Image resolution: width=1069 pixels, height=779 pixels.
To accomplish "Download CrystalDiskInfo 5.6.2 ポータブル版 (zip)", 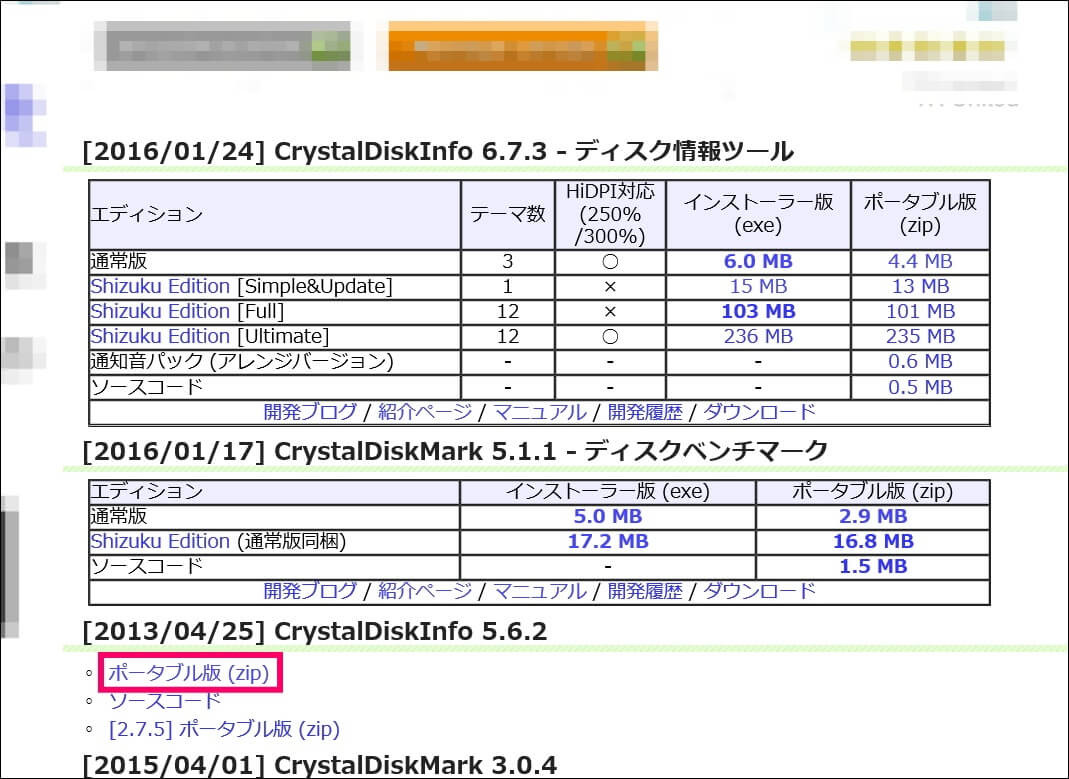I will 189,673.
